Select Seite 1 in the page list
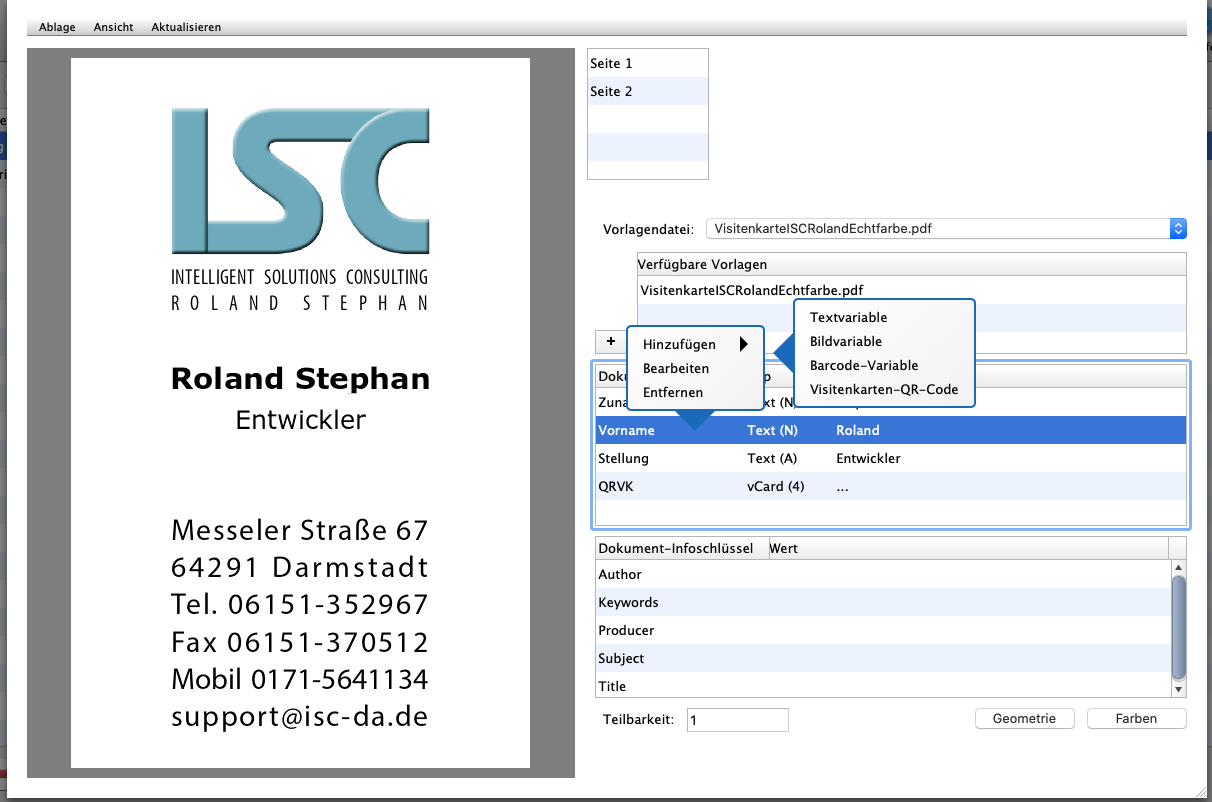The height and width of the screenshot is (802, 1212). [x=647, y=63]
